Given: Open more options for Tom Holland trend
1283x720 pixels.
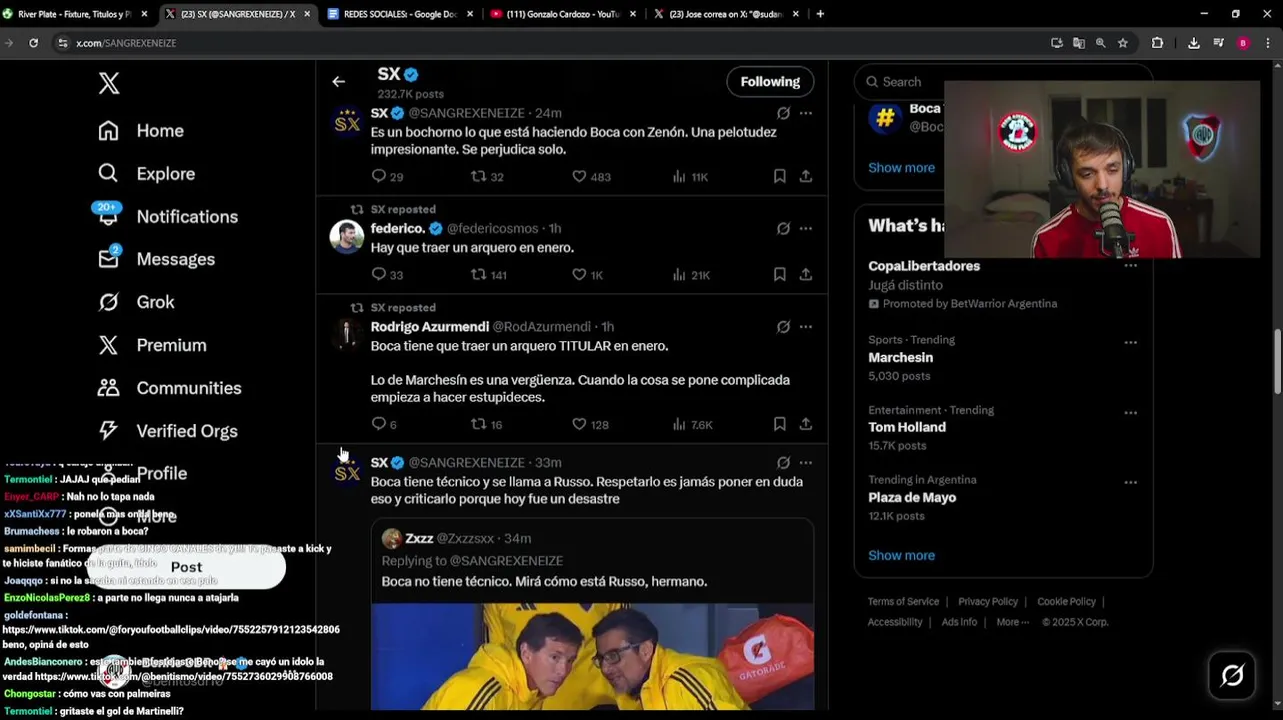Looking at the screenshot, I should 1130,412.
